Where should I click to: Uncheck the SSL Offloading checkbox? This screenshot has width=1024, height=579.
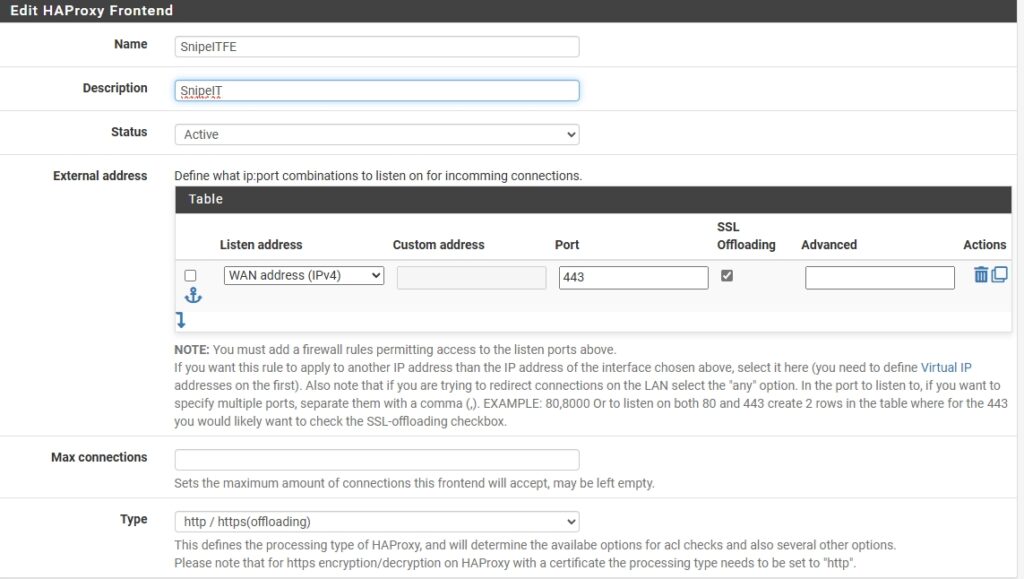tap(726, 275)
